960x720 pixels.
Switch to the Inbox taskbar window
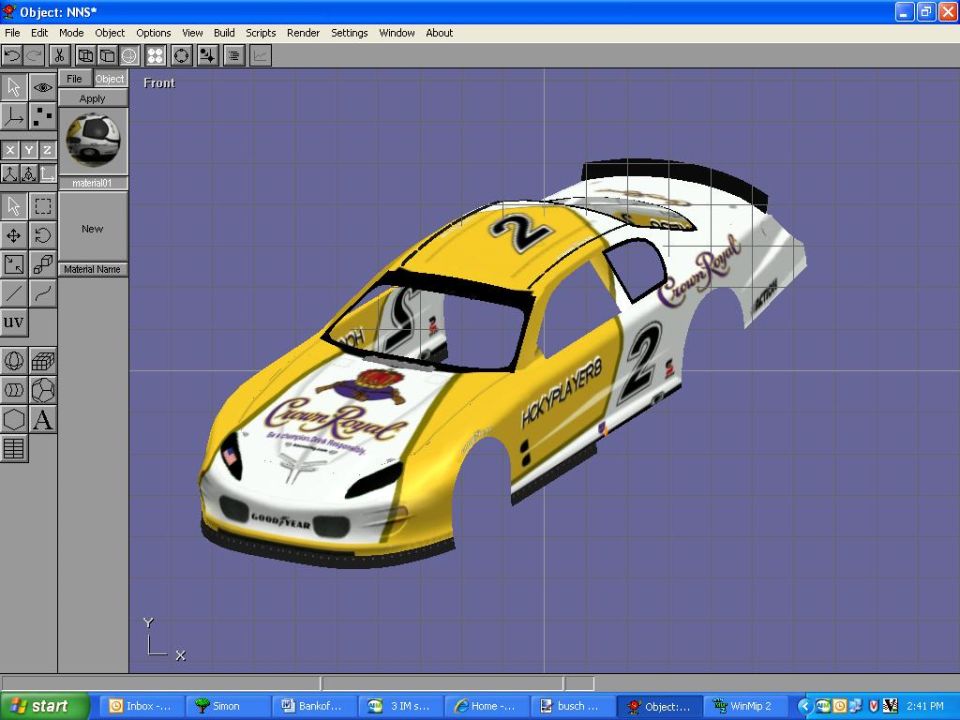pyautogui.click(x=141, y=706)
